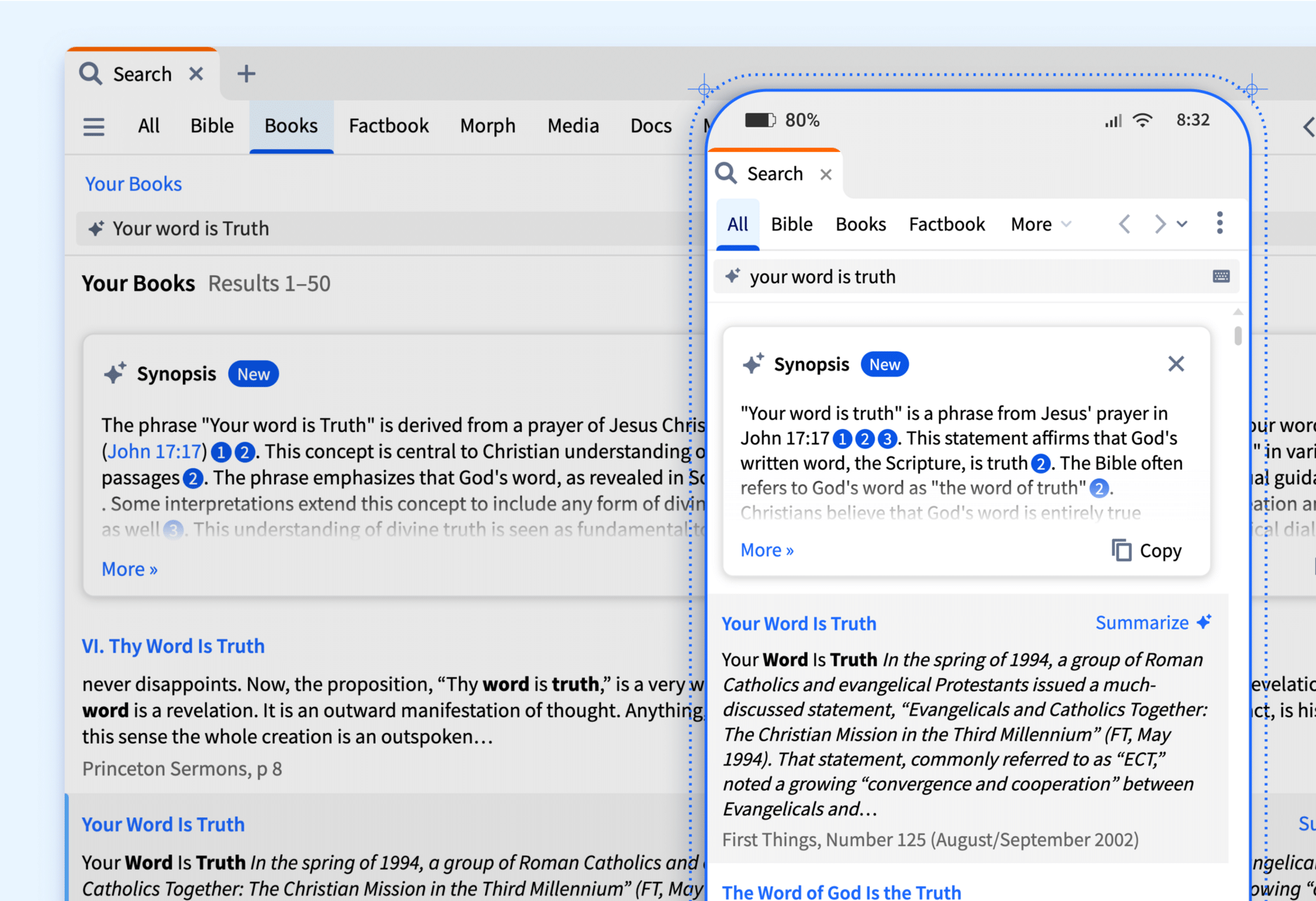Click the mobile cellular signal icon
The image size is (1316, 901).
point(1113,121)
